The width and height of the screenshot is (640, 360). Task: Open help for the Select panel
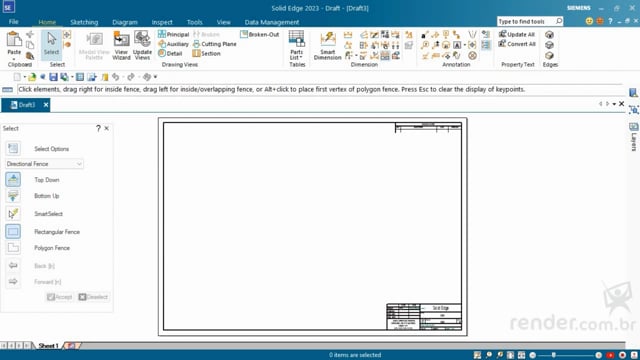pyautogui.click(x=98, y=128)
